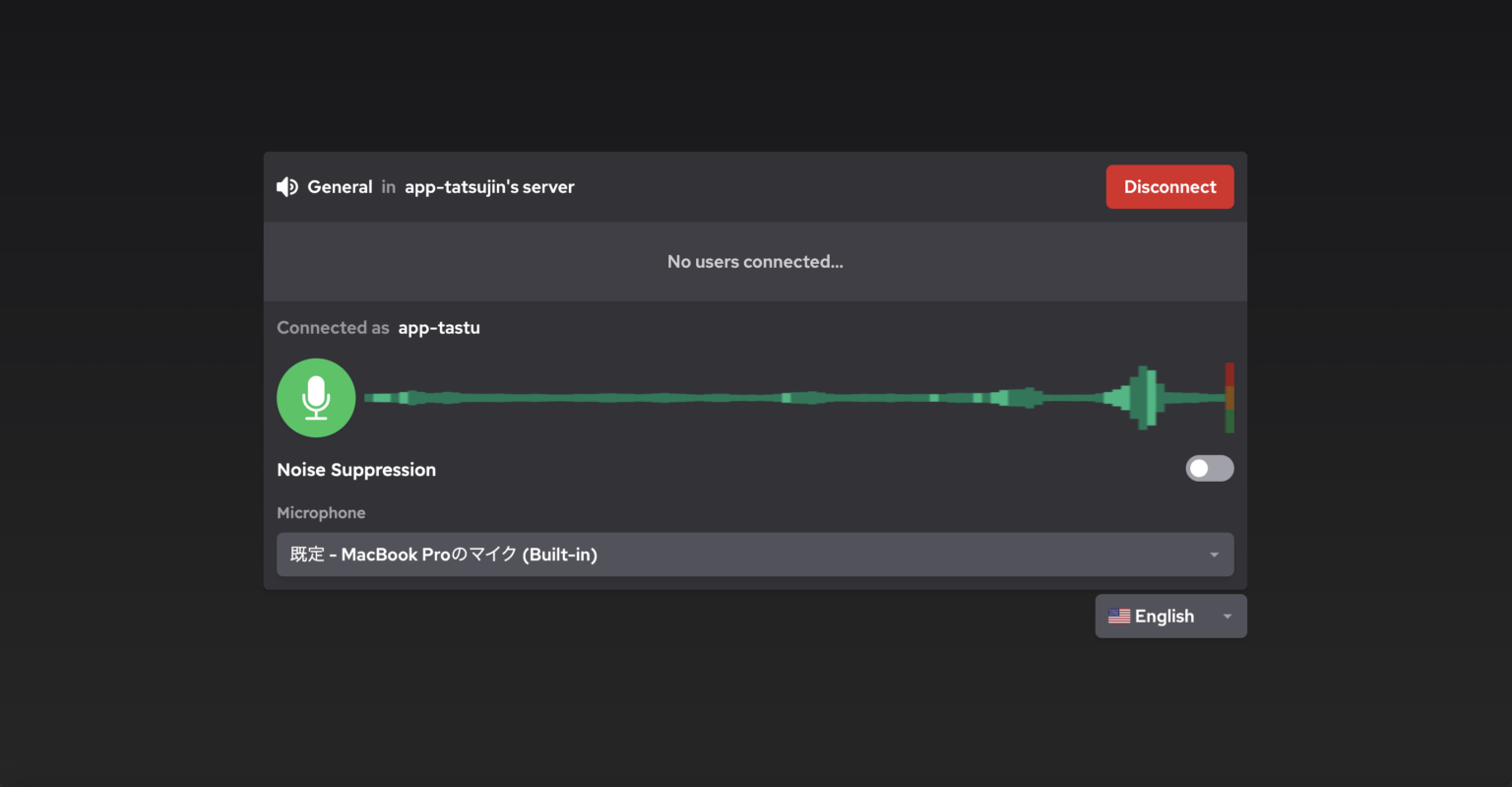Open the Microphone device dropdown

pos(754,554)
